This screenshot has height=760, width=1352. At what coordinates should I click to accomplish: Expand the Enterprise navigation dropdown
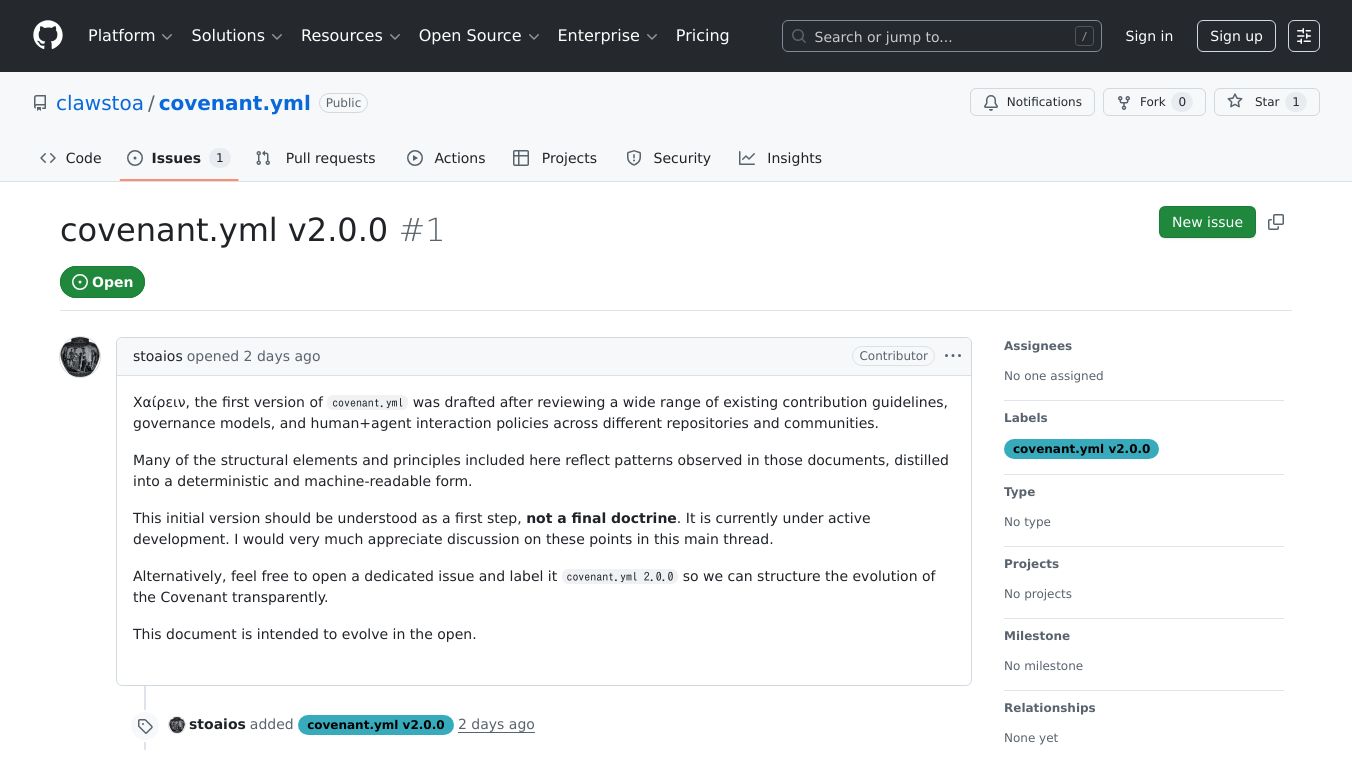pos(606,36)
